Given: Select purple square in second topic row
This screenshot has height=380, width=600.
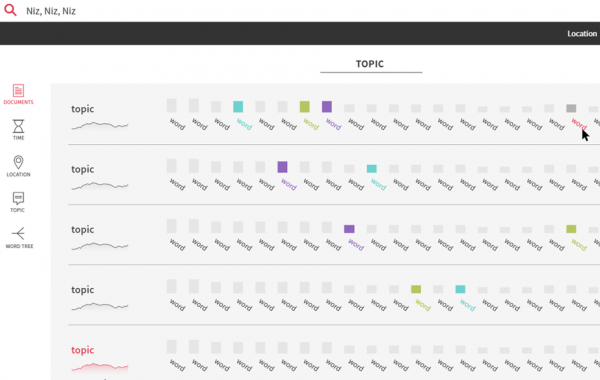Looking at the screenshot, I should point(282,167).
